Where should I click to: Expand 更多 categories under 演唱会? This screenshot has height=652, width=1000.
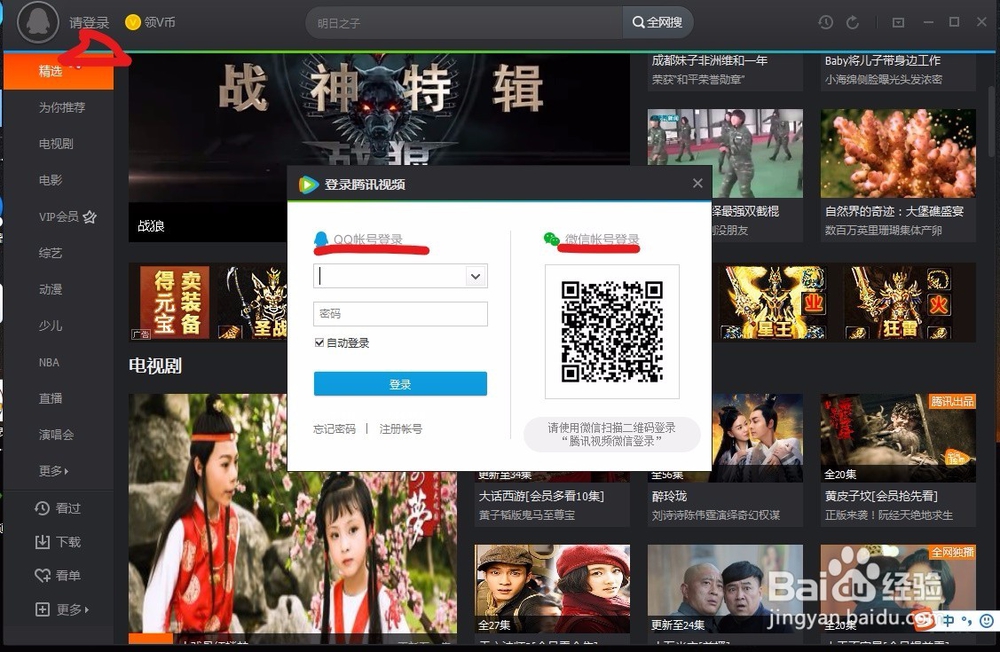pyautogui.click(x=54, y=471)
